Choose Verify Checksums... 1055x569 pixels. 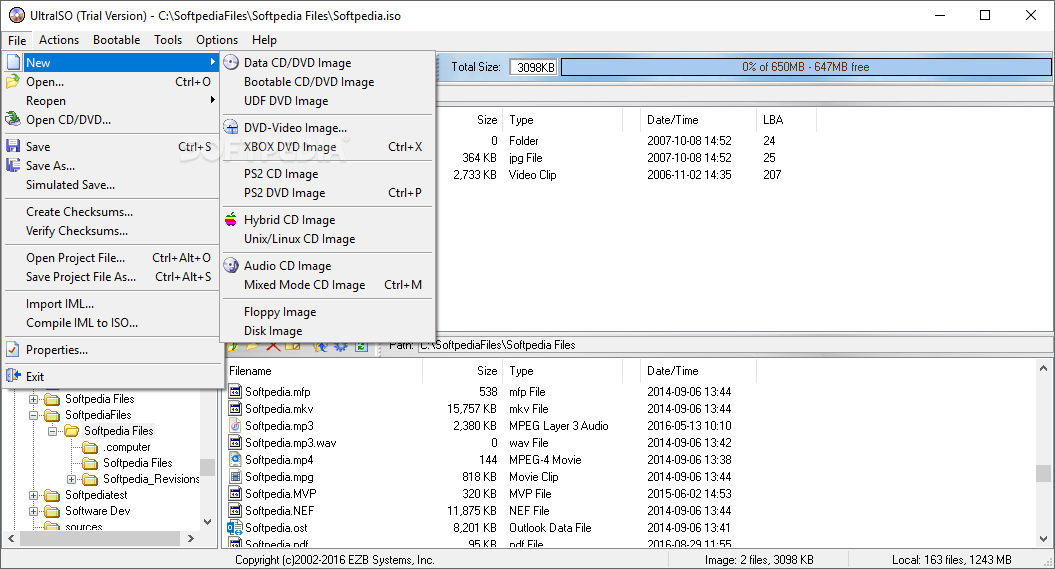click(x=112, y=231)
